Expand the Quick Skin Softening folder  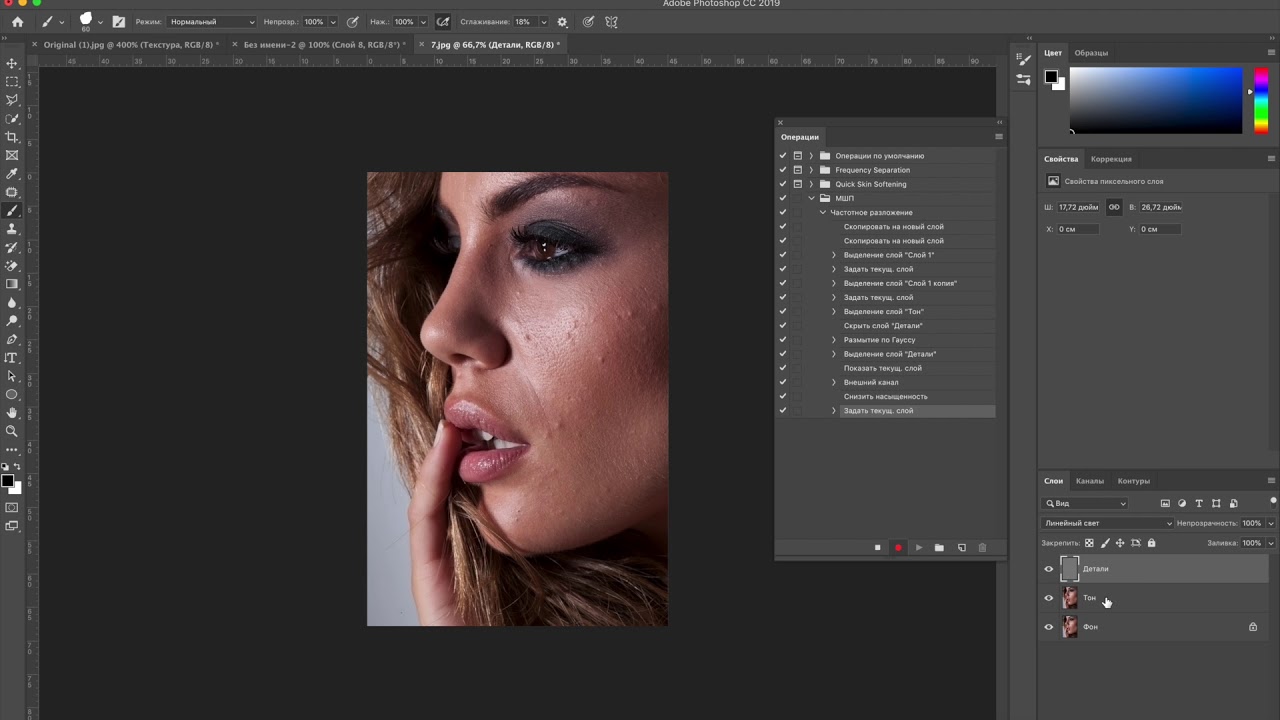point(811,184)
